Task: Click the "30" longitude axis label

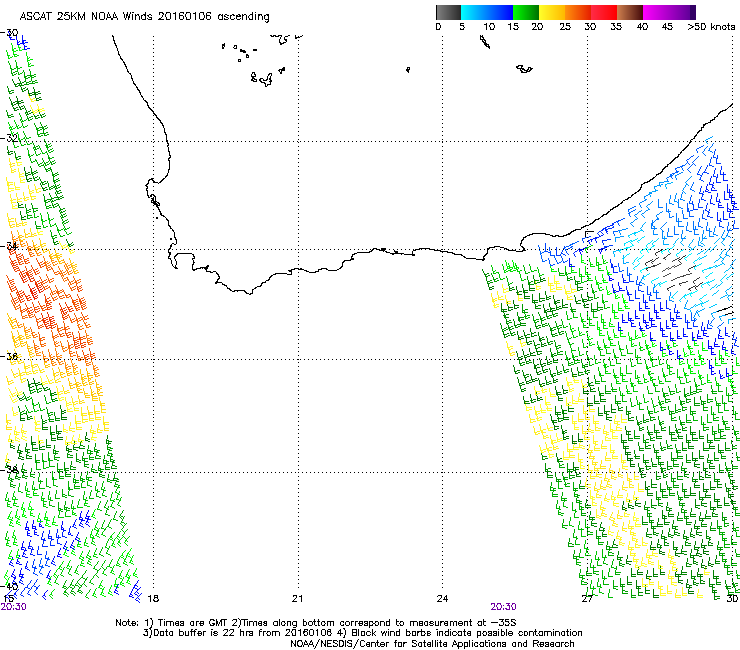Action: point(732,599)
